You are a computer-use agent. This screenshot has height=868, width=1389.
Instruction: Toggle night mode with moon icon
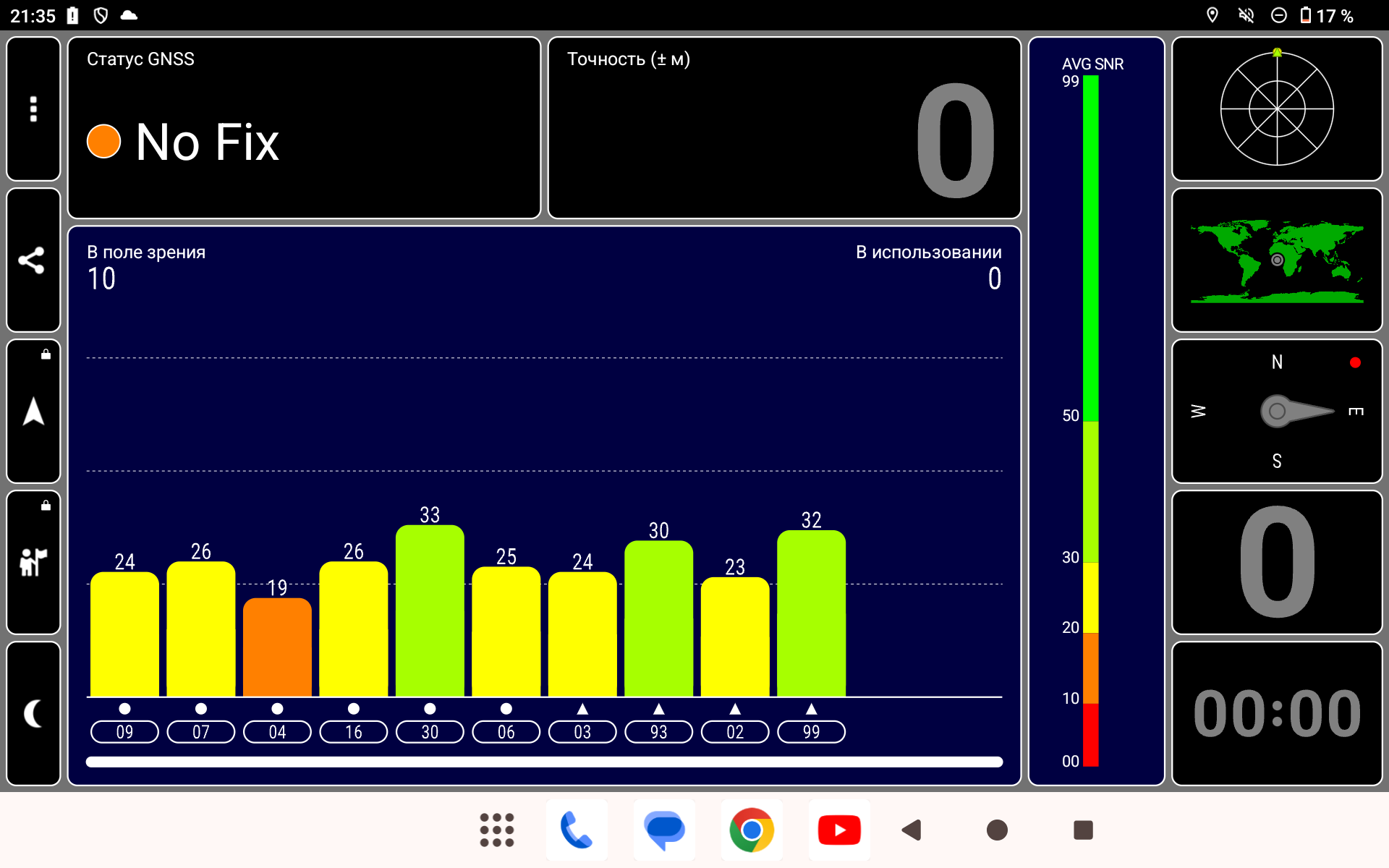(33, 713)
